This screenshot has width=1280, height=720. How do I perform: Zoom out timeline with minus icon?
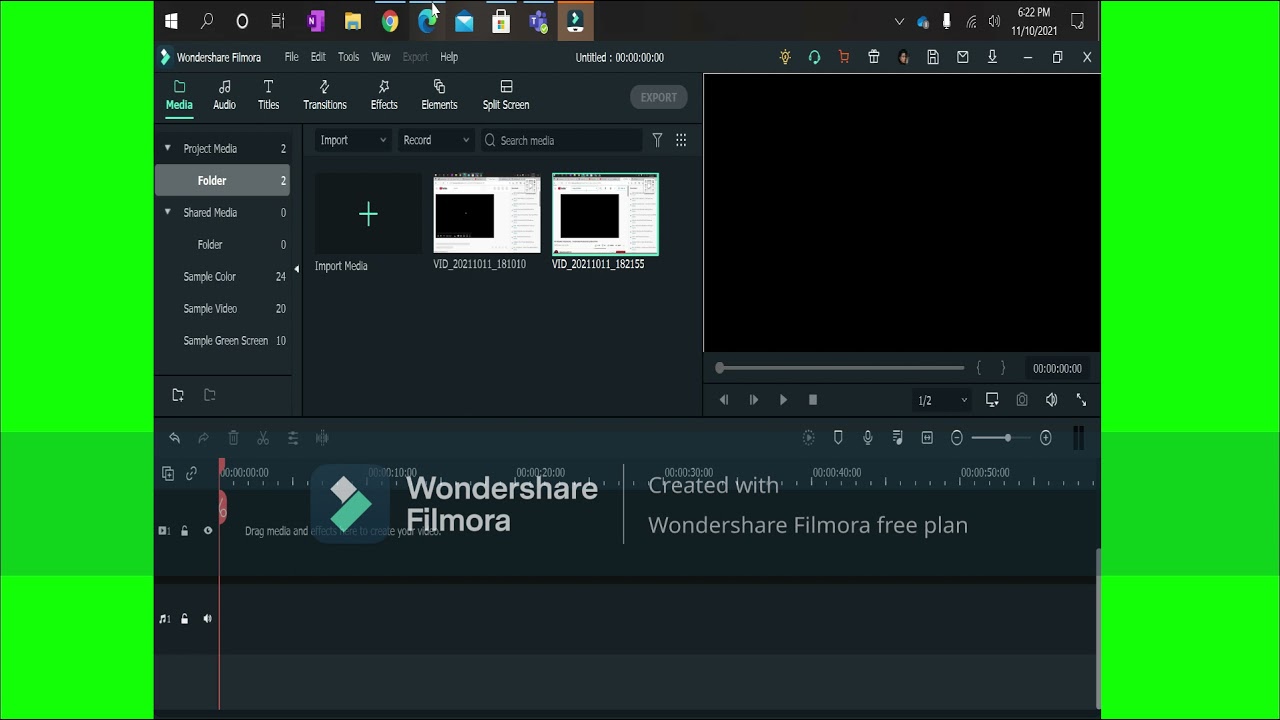pyautogui.click(x=957, y=438)
